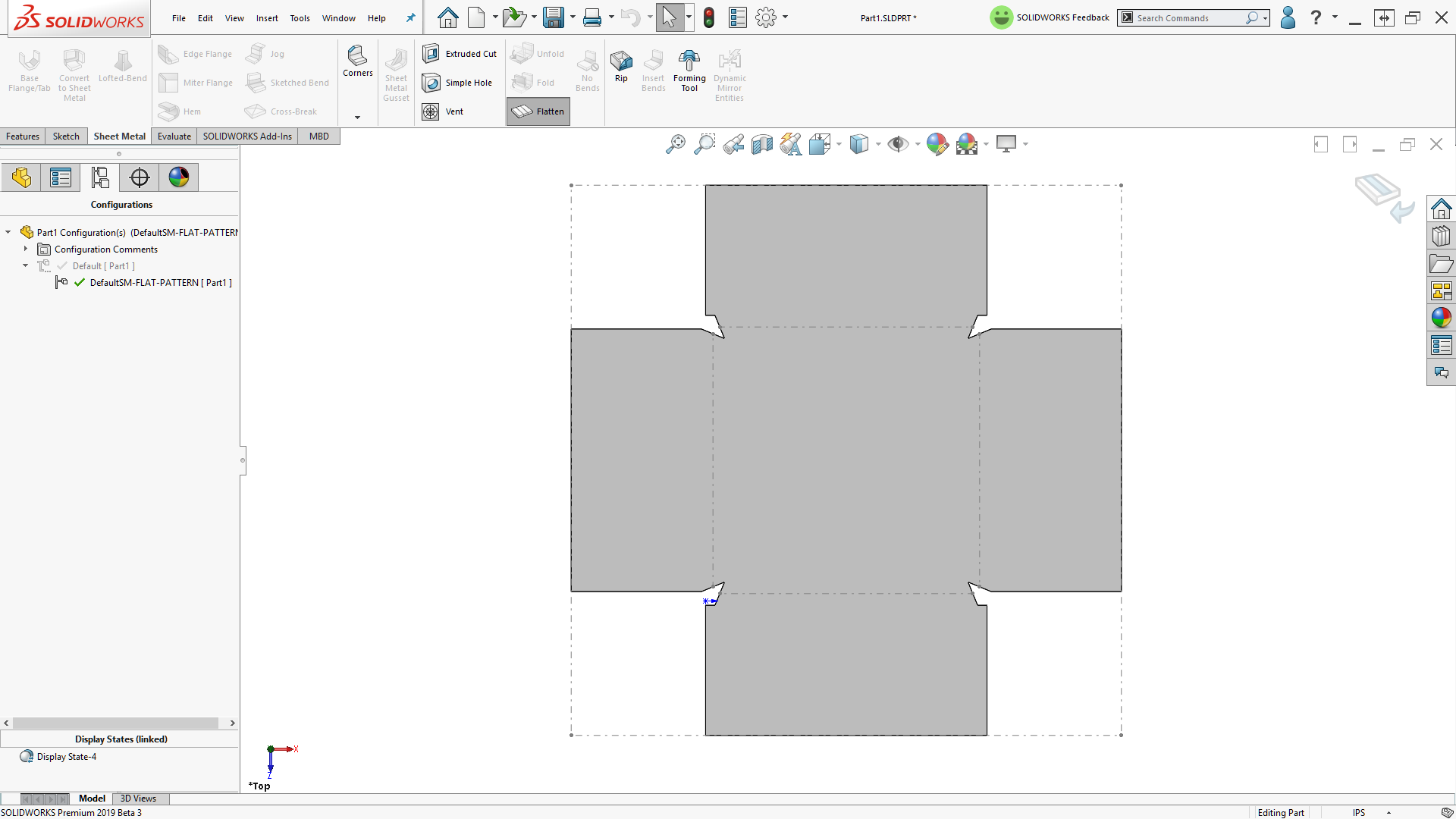This screenshot has width=1456, height=819.
Task: Switch to the Sketch tab
Action: click(65, 136)
